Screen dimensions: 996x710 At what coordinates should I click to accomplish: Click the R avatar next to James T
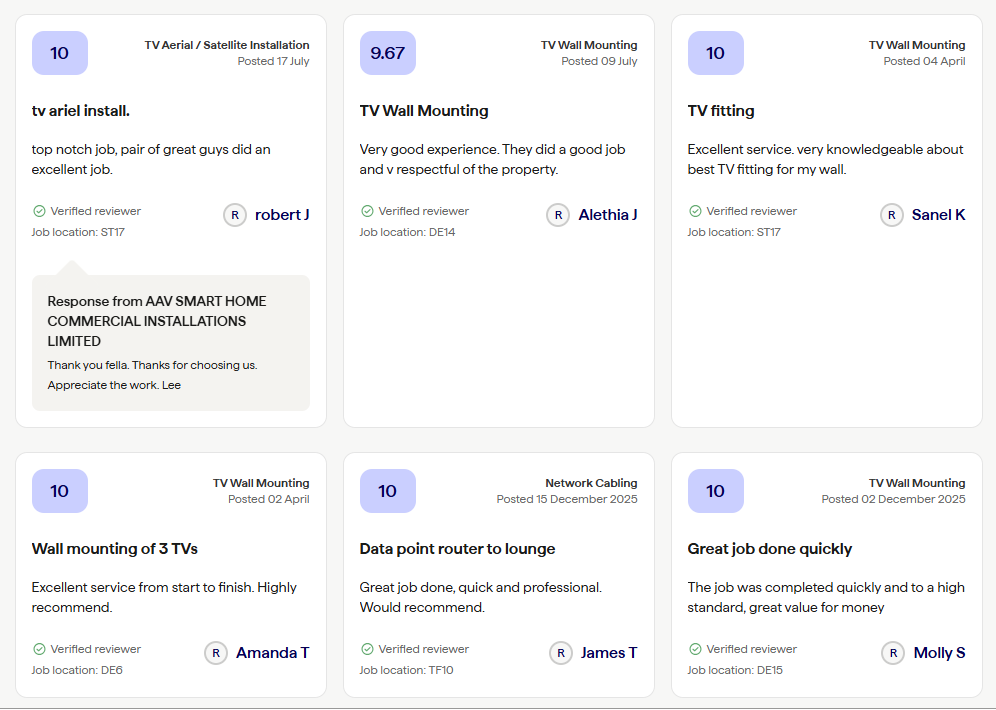[x=560, y=653]
